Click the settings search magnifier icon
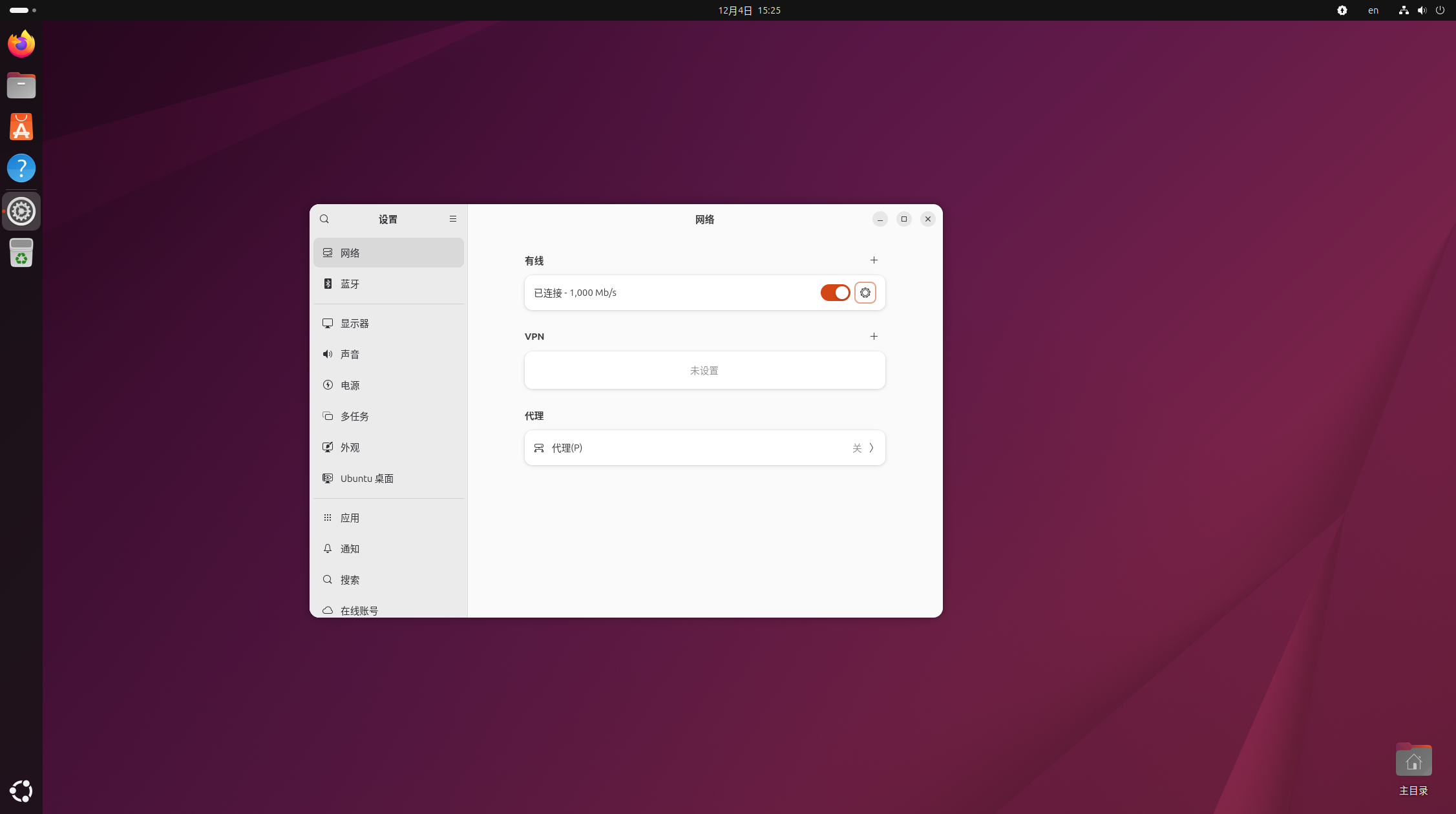1456x814 pixels. (324, 219)
